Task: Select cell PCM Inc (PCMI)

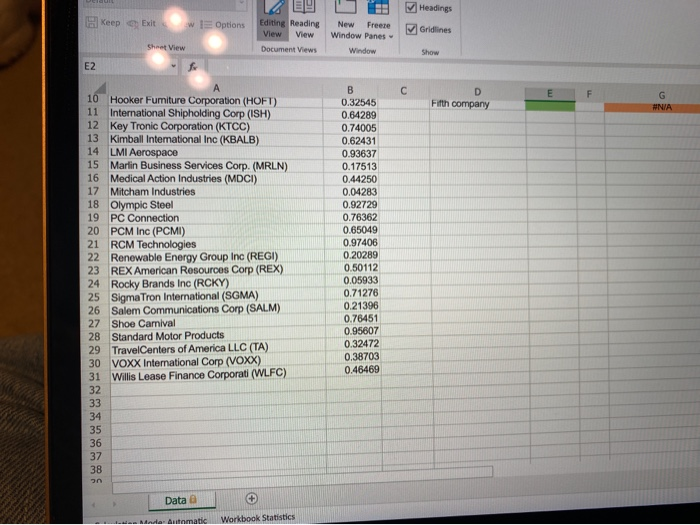Action: [x=217, y=231]
